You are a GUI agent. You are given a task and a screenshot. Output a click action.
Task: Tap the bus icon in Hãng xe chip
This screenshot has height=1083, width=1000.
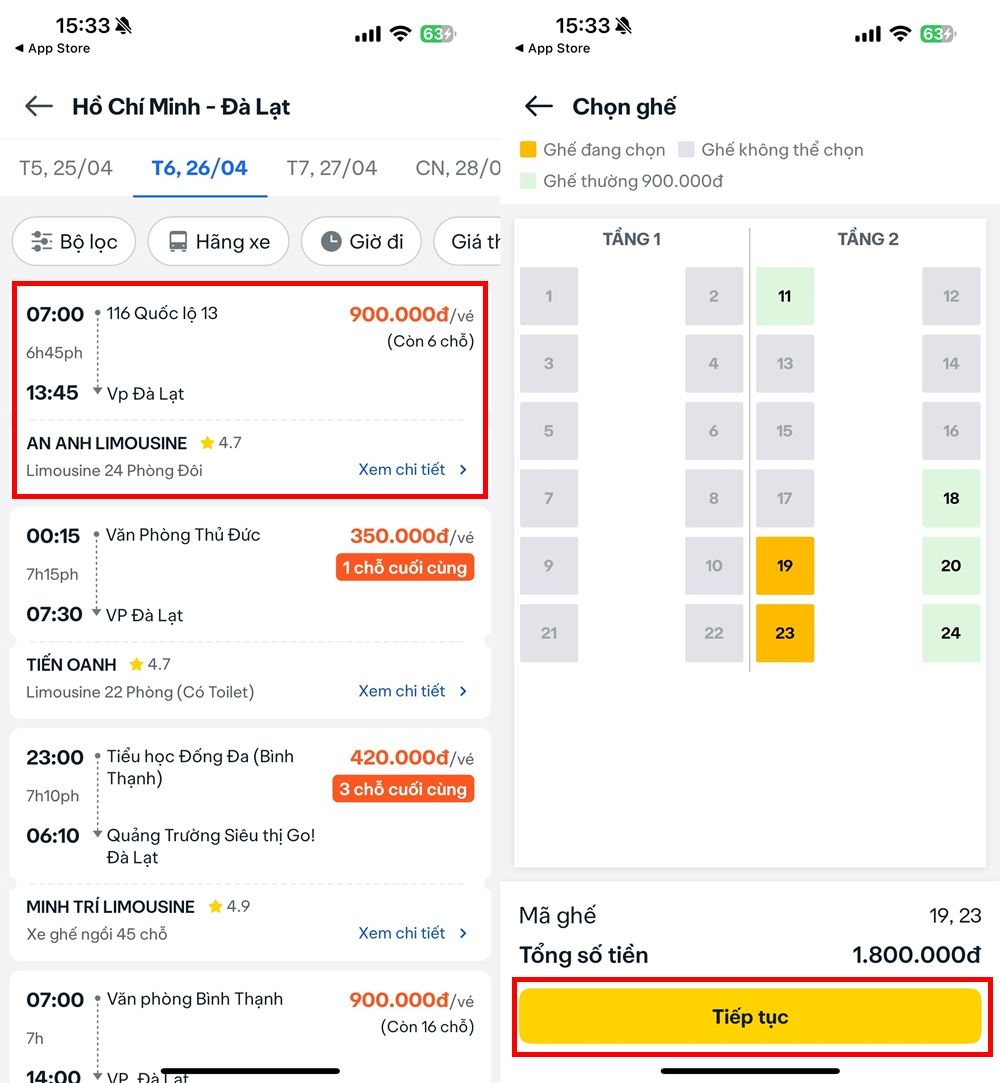pyautogui.click(x=178, y=242)
